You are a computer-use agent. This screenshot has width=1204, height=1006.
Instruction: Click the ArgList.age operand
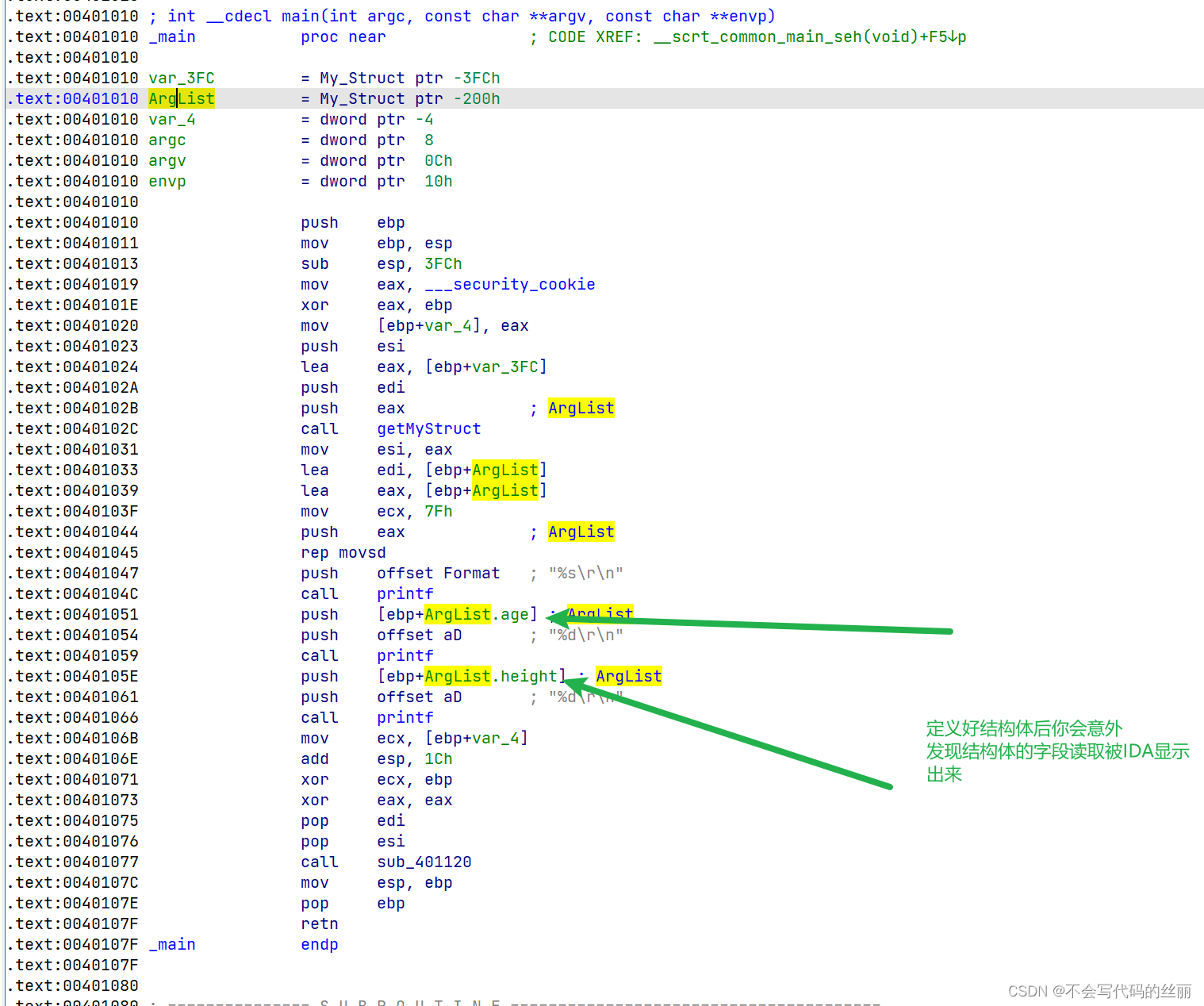[458, 614]
